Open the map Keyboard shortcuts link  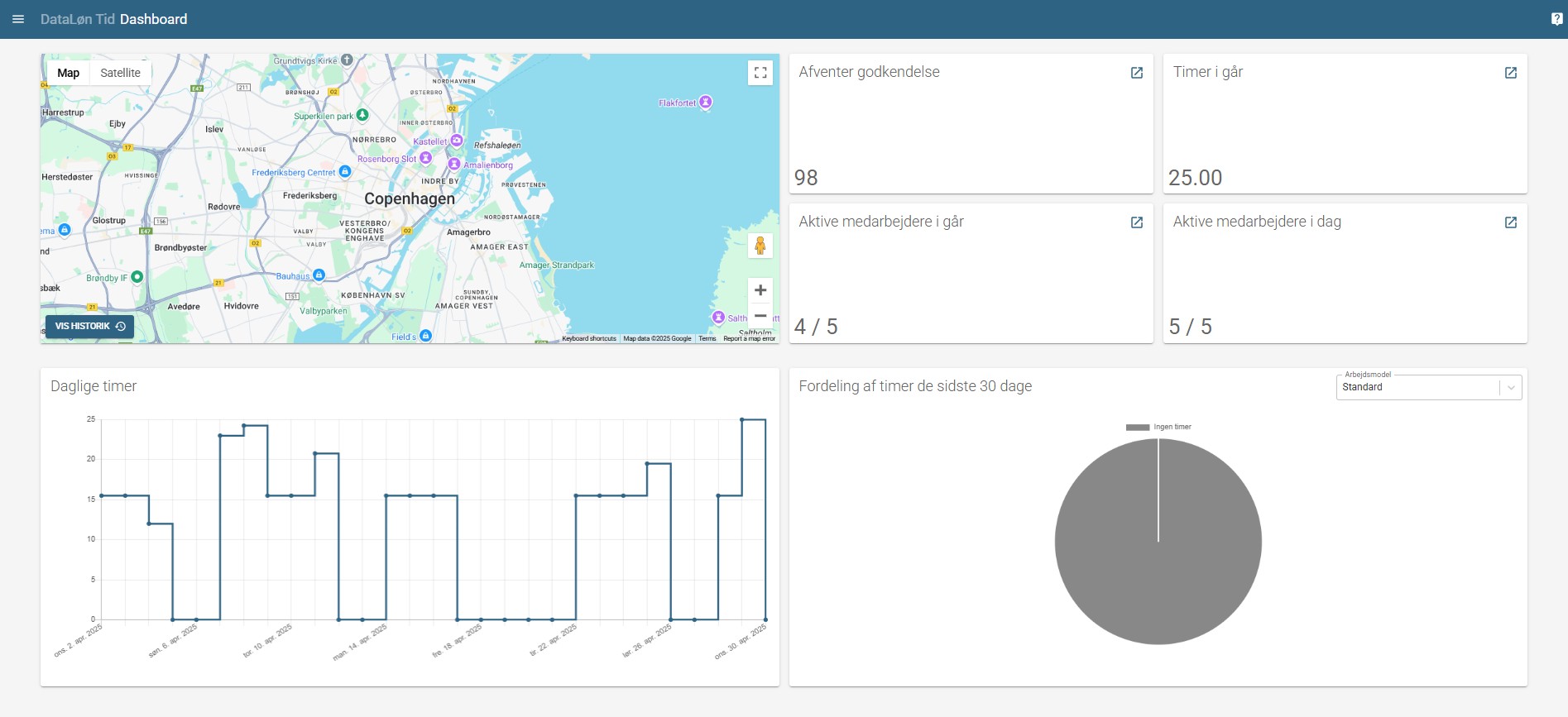[x=588, y=338]
